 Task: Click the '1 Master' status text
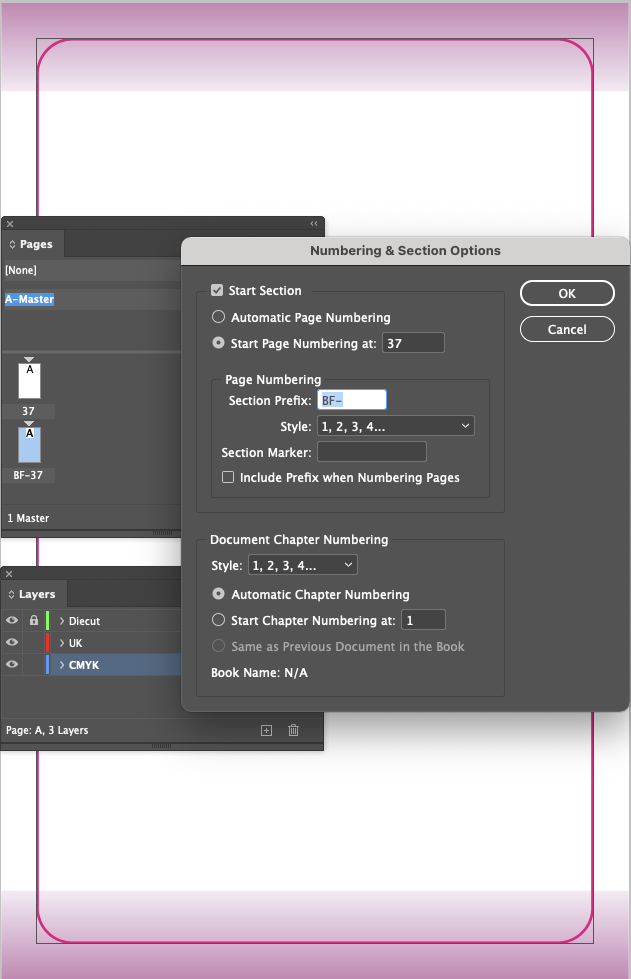click(28, 518)
